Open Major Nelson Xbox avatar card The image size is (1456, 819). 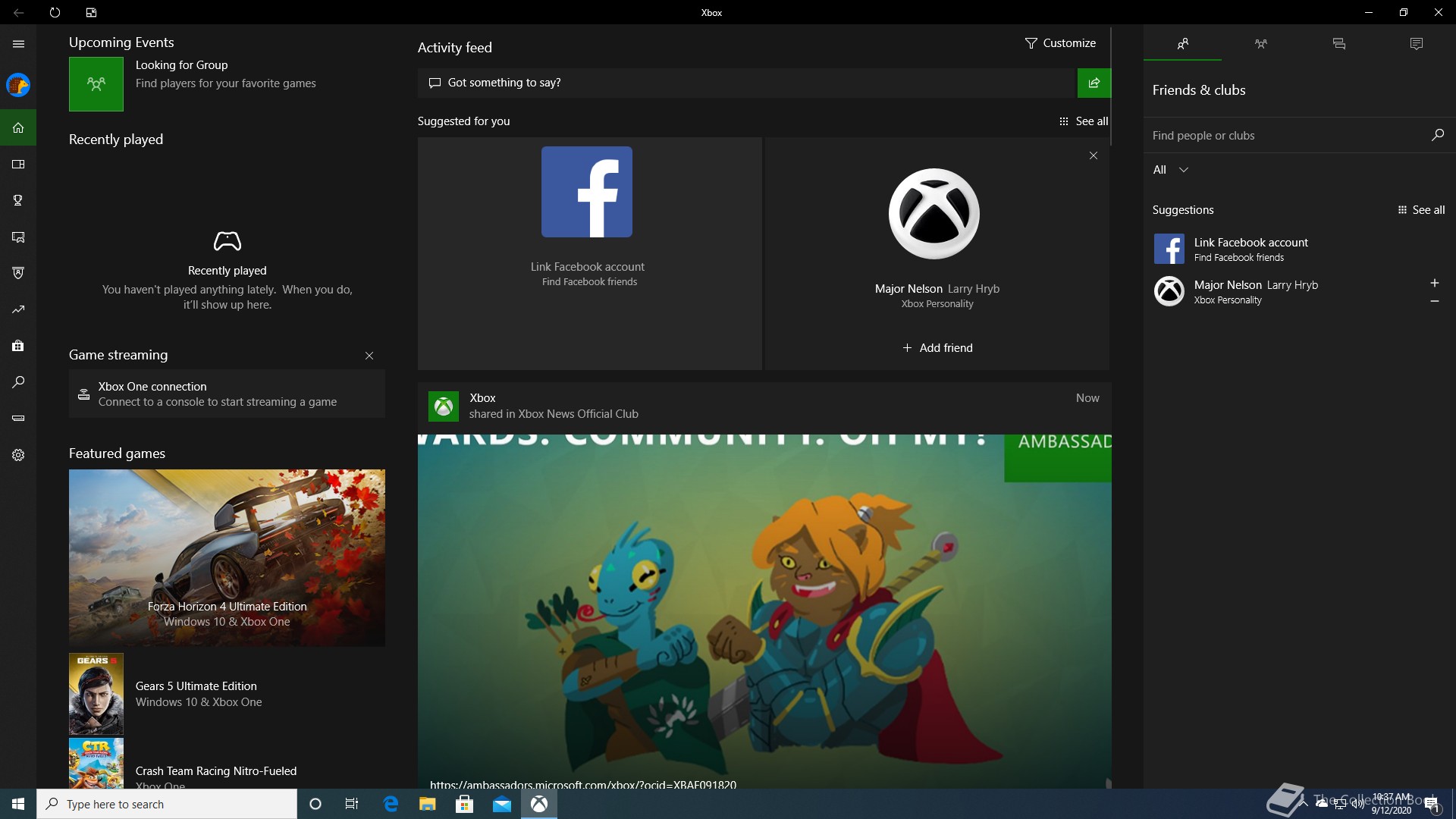(x=934, y=214)
